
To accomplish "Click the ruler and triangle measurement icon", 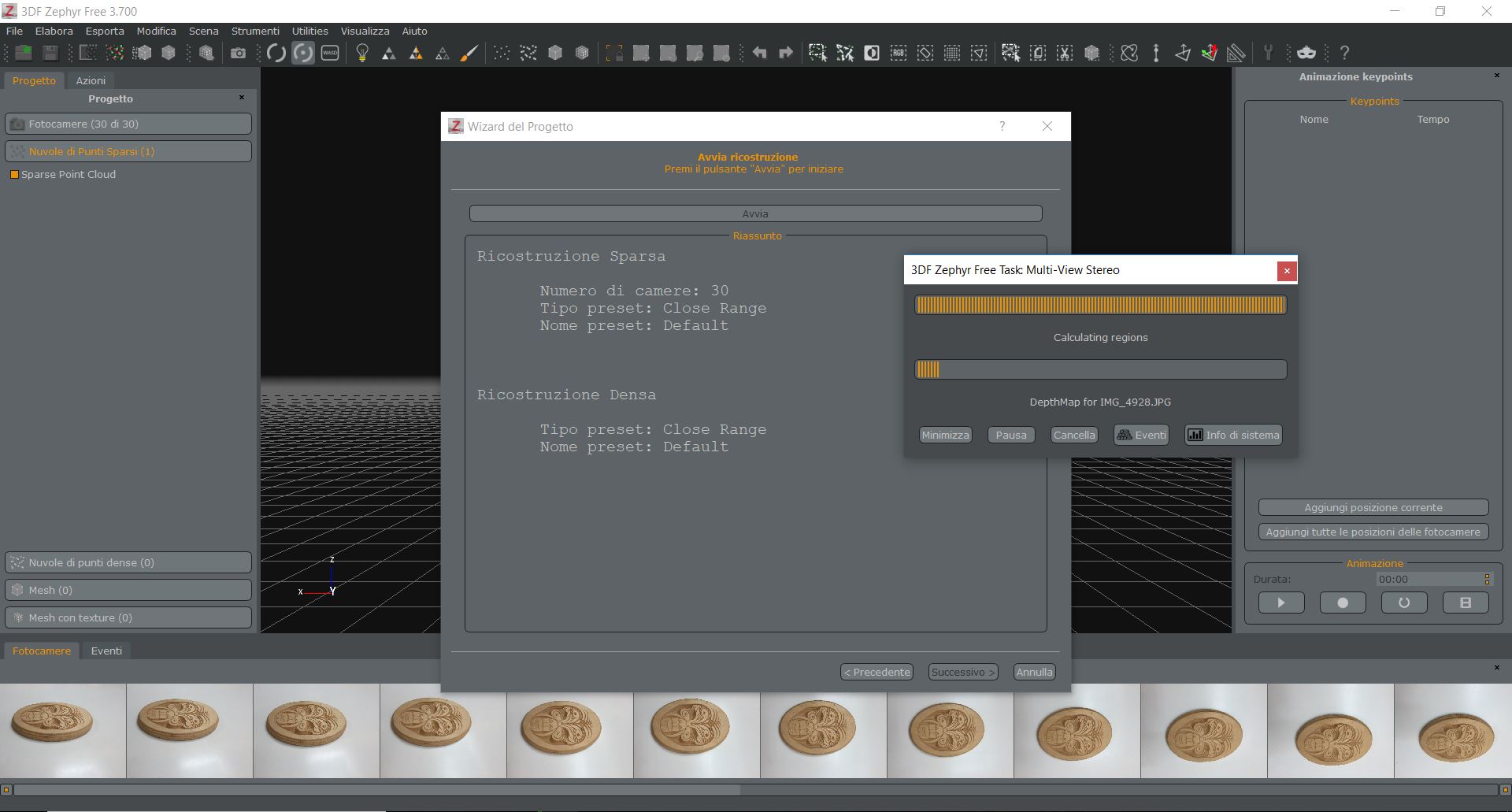I will coord(1236,53).
